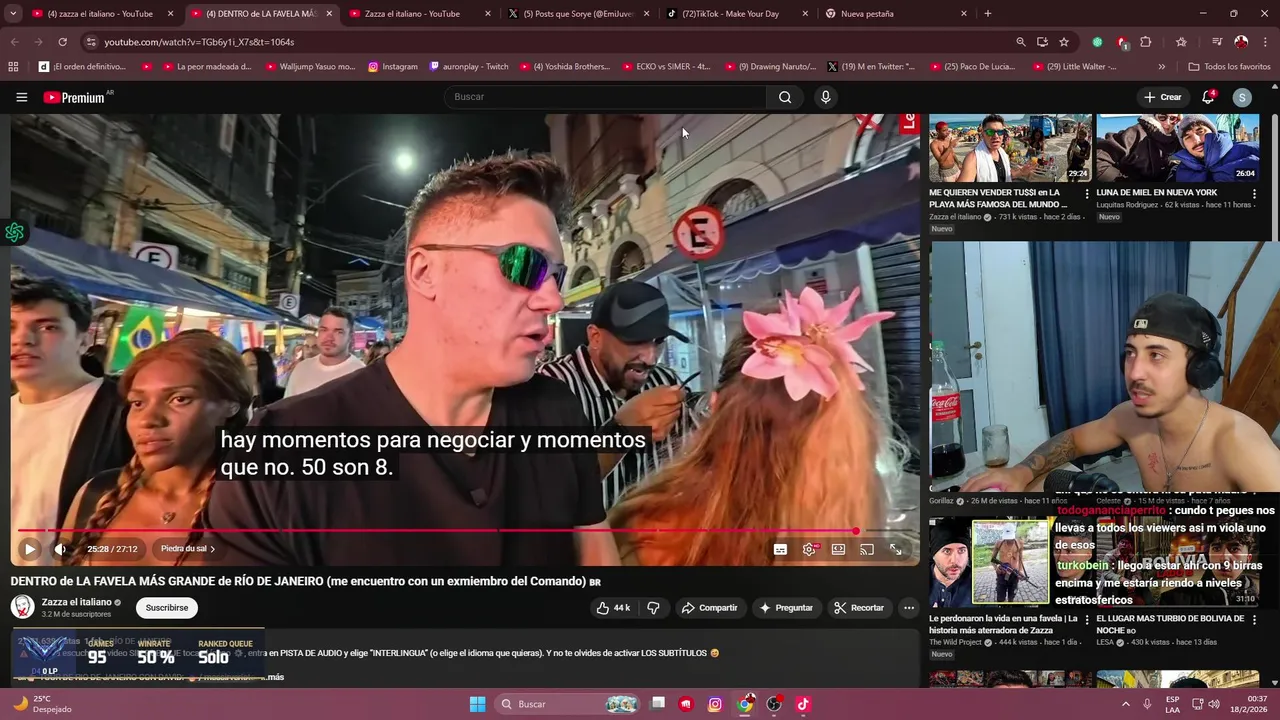
Task: Click the taskbar Buscar search box
Action: click(x=568, y=704)
